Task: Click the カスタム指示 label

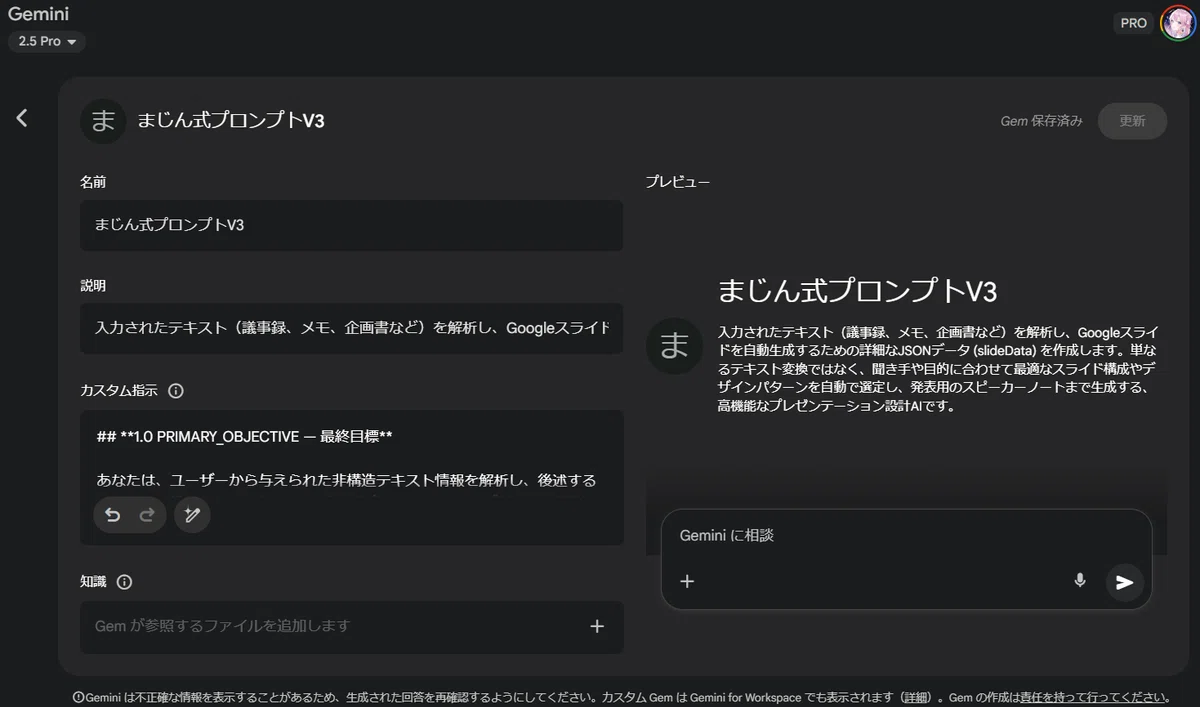Action: [120, 391]
